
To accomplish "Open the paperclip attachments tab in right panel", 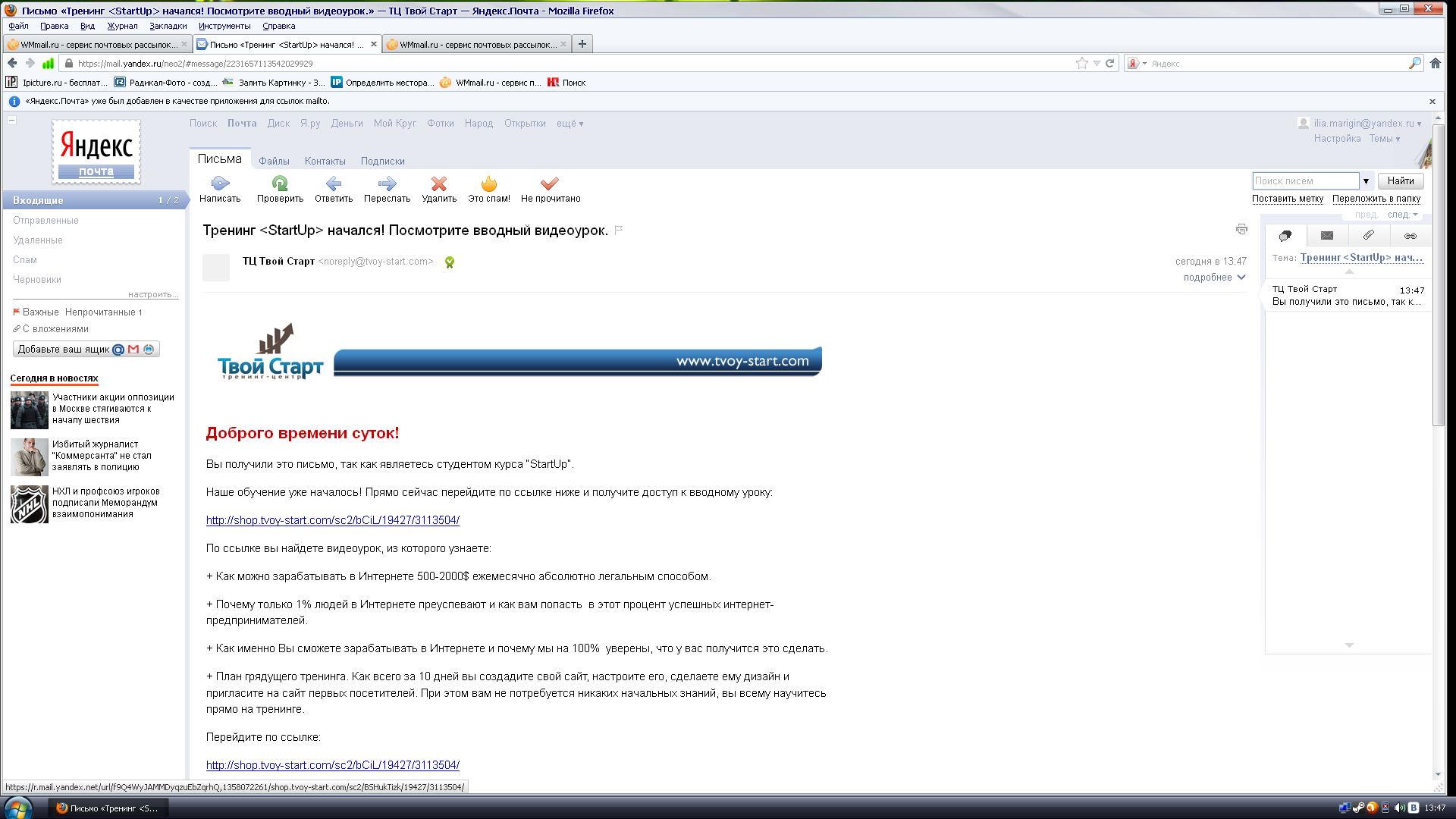I will (x=1369, y=235).
